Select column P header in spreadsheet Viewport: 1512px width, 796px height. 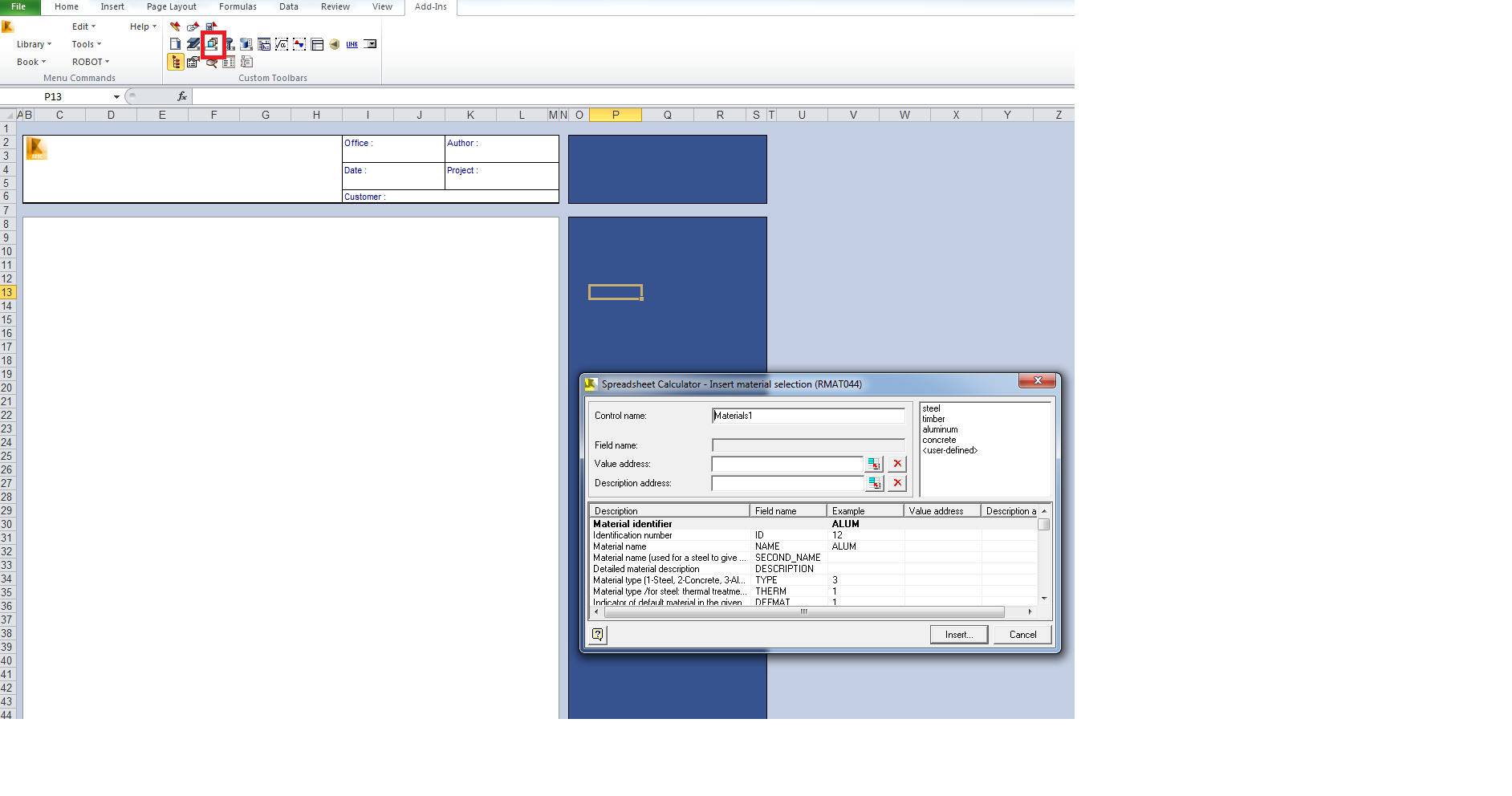[616, 115]
